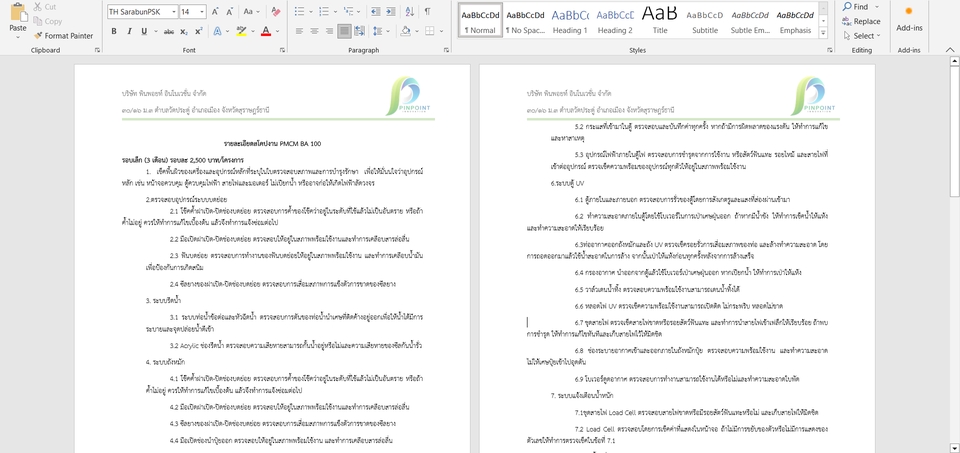The height and width of the screenshot is (453, 960).
Task: Click the shading paint bucket
Action: click(x=405, y=31)
